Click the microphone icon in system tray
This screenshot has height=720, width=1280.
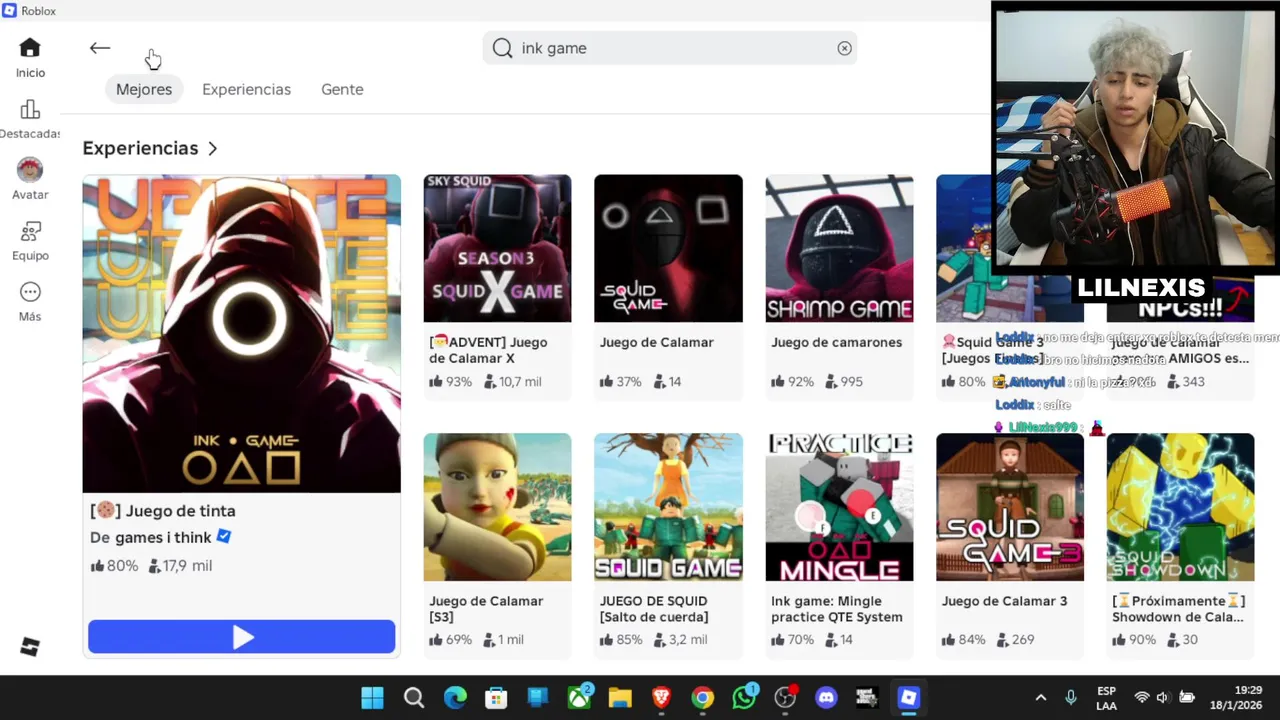pos(1071,697)
